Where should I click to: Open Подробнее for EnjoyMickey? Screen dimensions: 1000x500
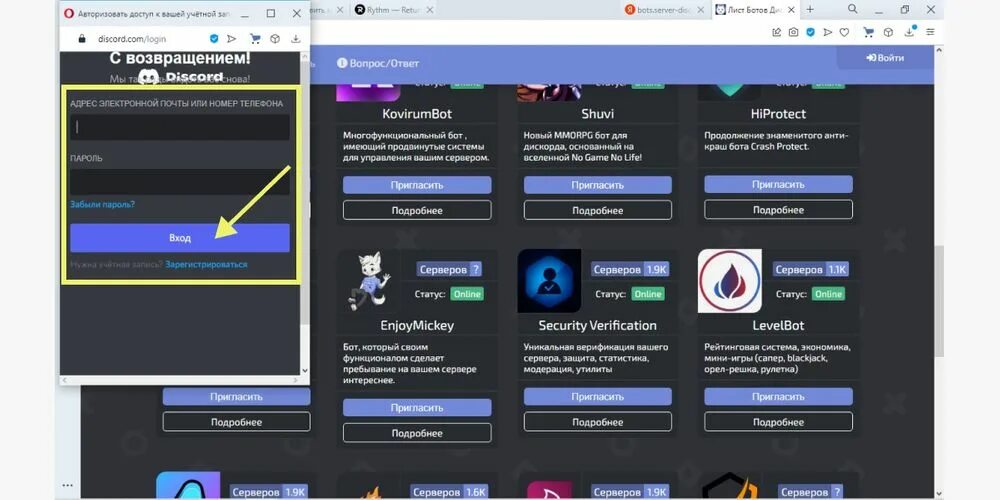417,433
